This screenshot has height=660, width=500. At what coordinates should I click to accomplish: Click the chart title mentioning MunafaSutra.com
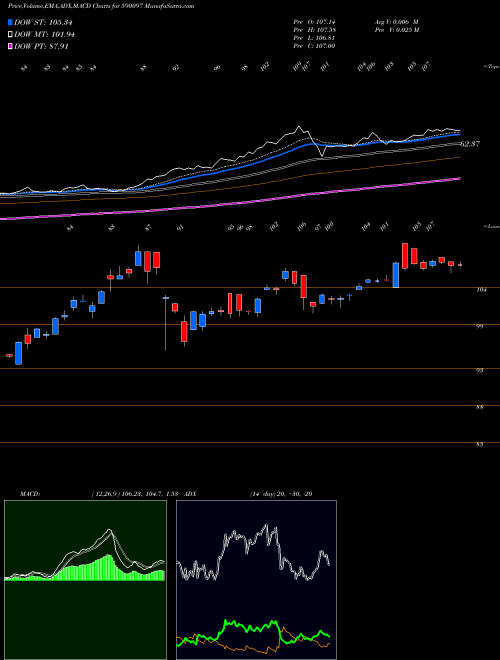(x=101, y=6)
